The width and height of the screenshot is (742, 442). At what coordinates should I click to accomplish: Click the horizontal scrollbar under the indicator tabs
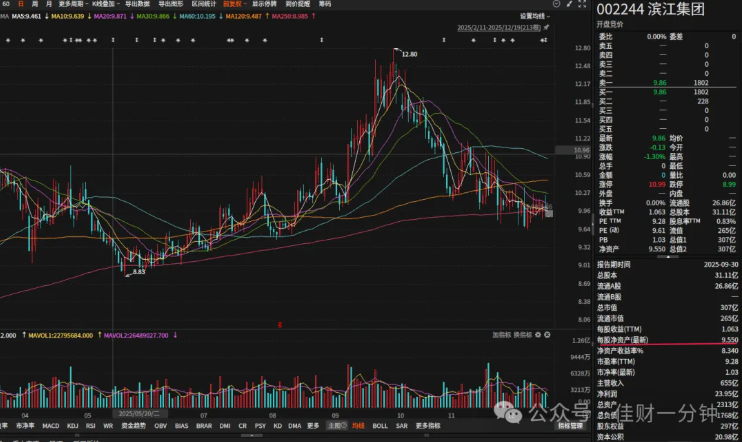[252, 435]
